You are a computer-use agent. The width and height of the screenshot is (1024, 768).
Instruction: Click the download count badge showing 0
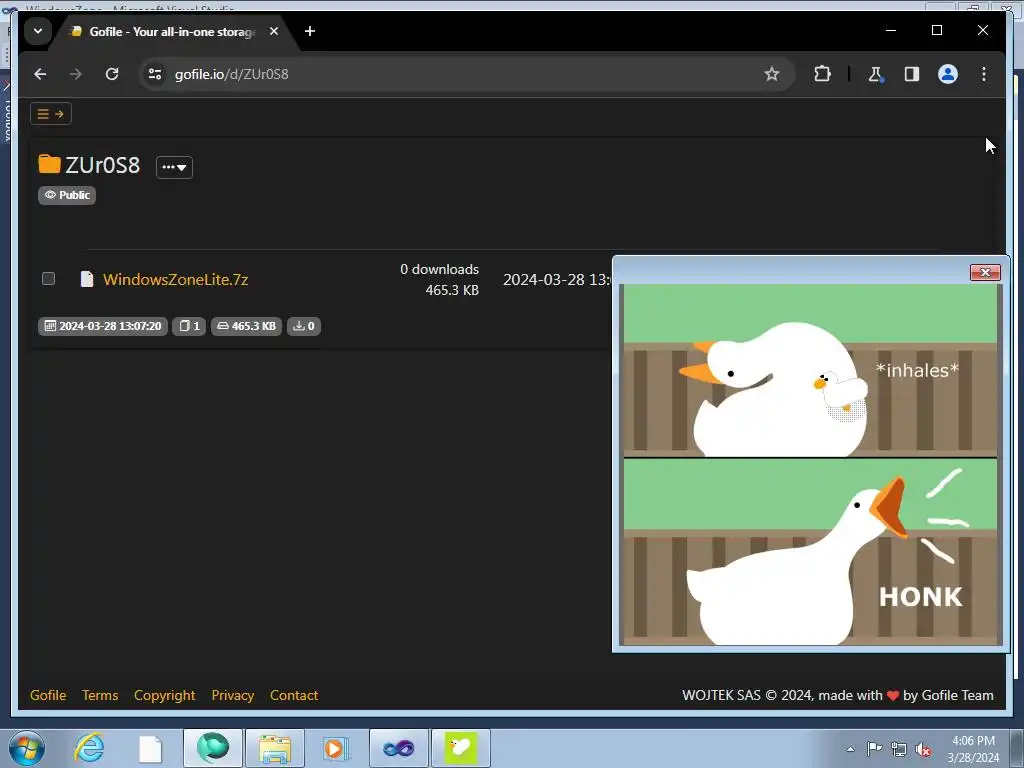click(304, 326)
